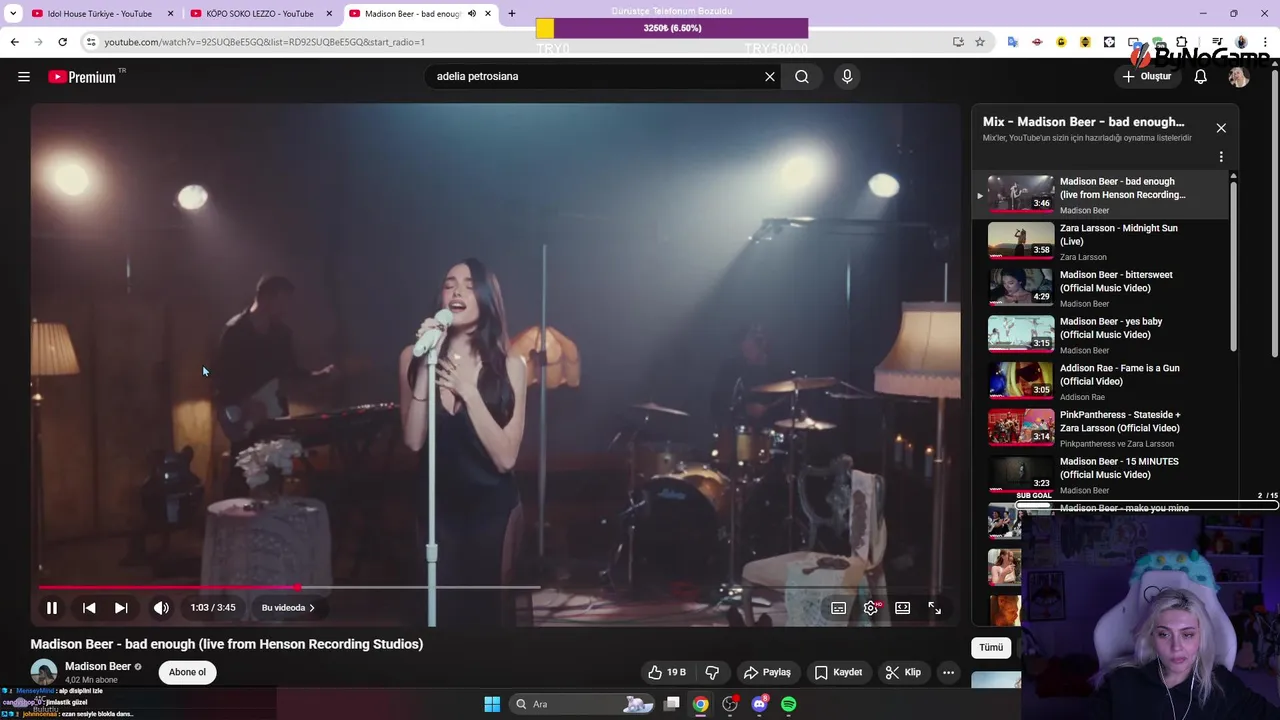The height and width of the screenshot is (720, 1280).
Task: Skip to next video in playlist
Action: (121, 608)
